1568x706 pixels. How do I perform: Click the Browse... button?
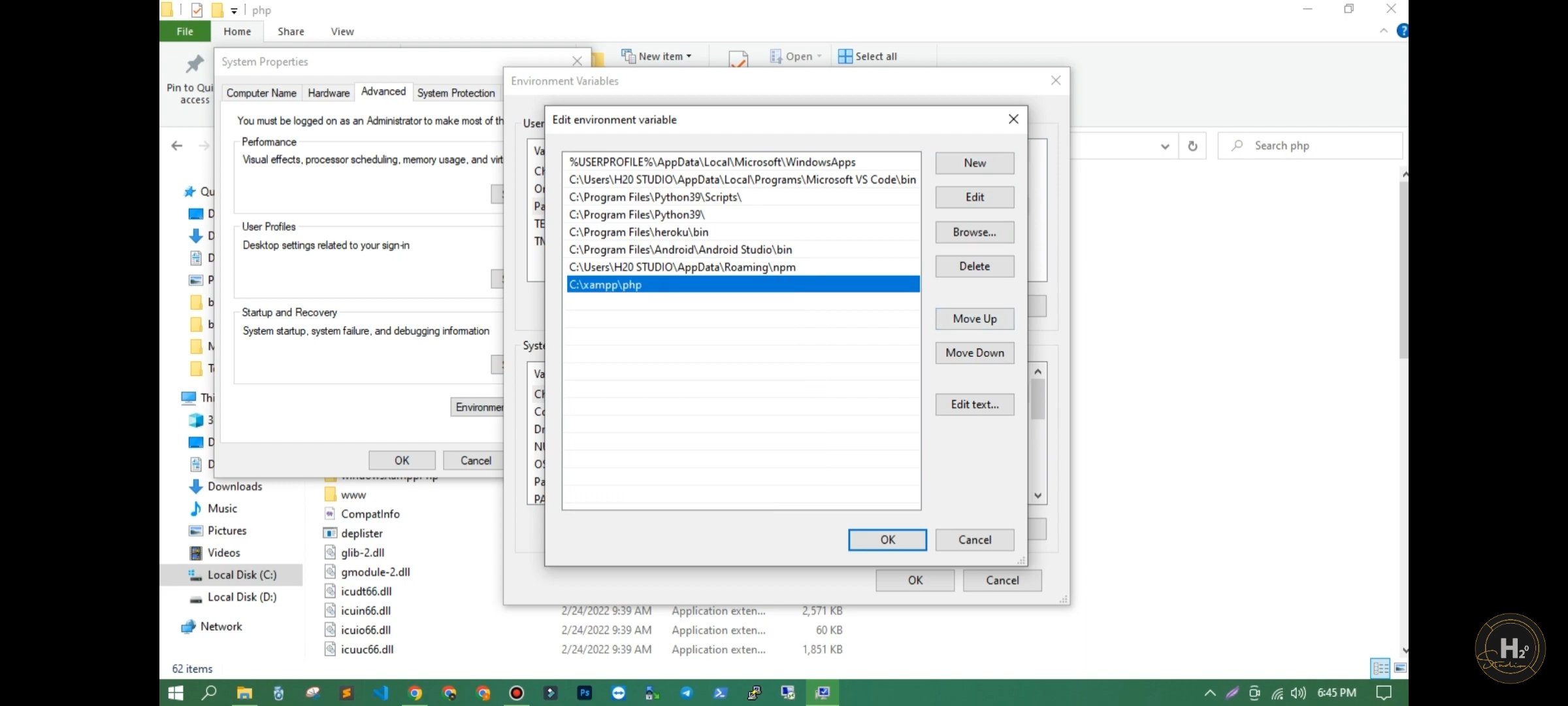point(975,232)
